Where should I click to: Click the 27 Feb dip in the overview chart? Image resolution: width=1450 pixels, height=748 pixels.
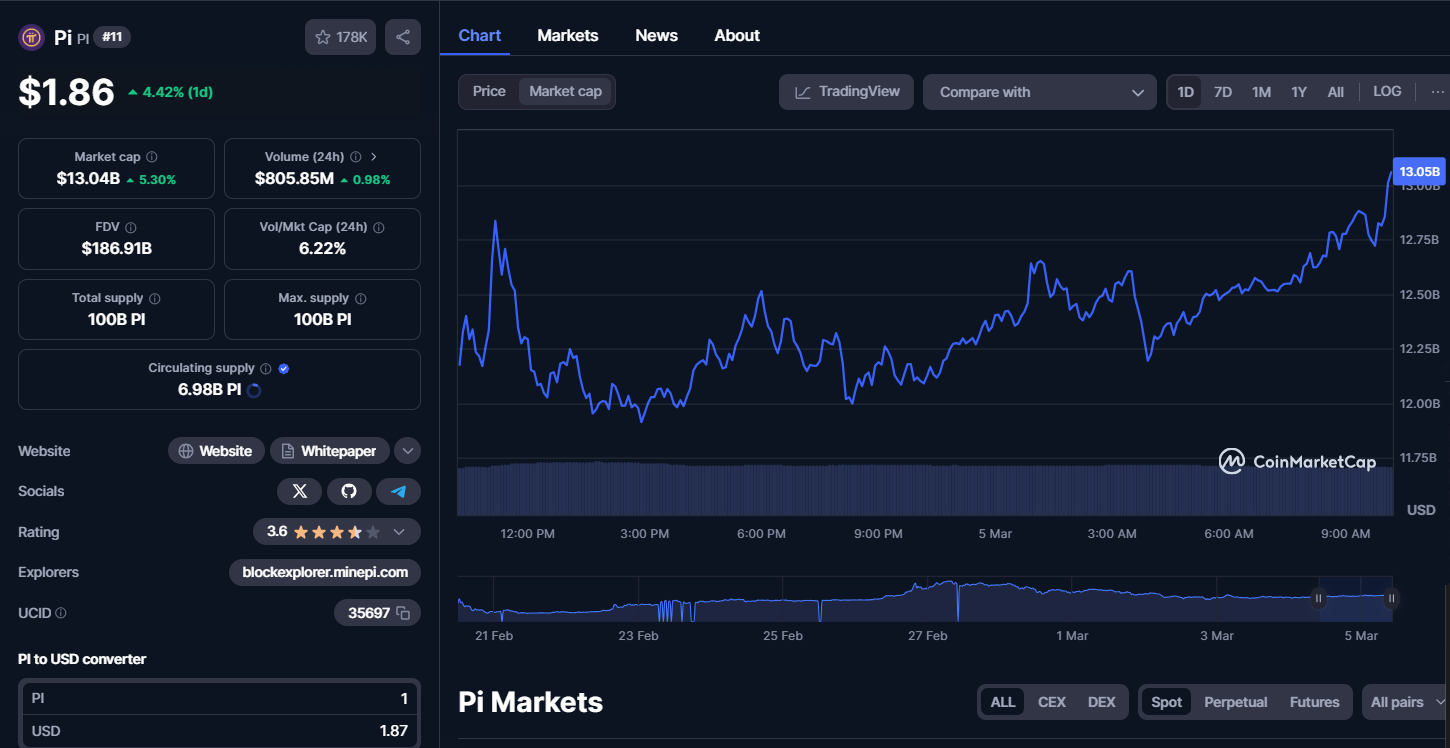[x=958, y=603]
